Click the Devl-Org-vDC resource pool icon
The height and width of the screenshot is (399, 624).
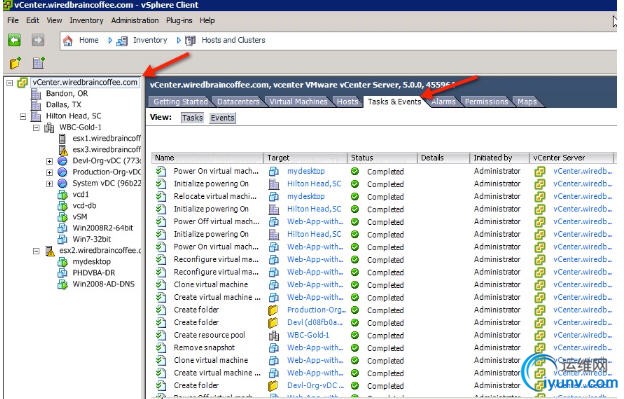click(62, 161)
